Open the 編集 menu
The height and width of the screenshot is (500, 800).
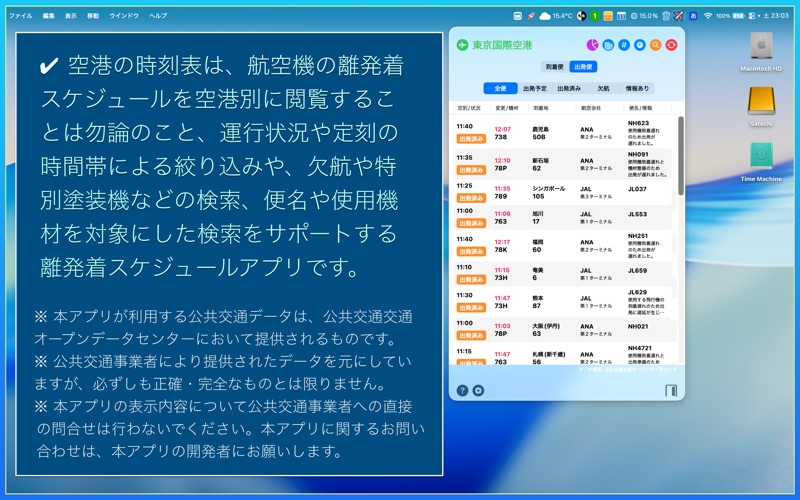(x=48, y=16)
